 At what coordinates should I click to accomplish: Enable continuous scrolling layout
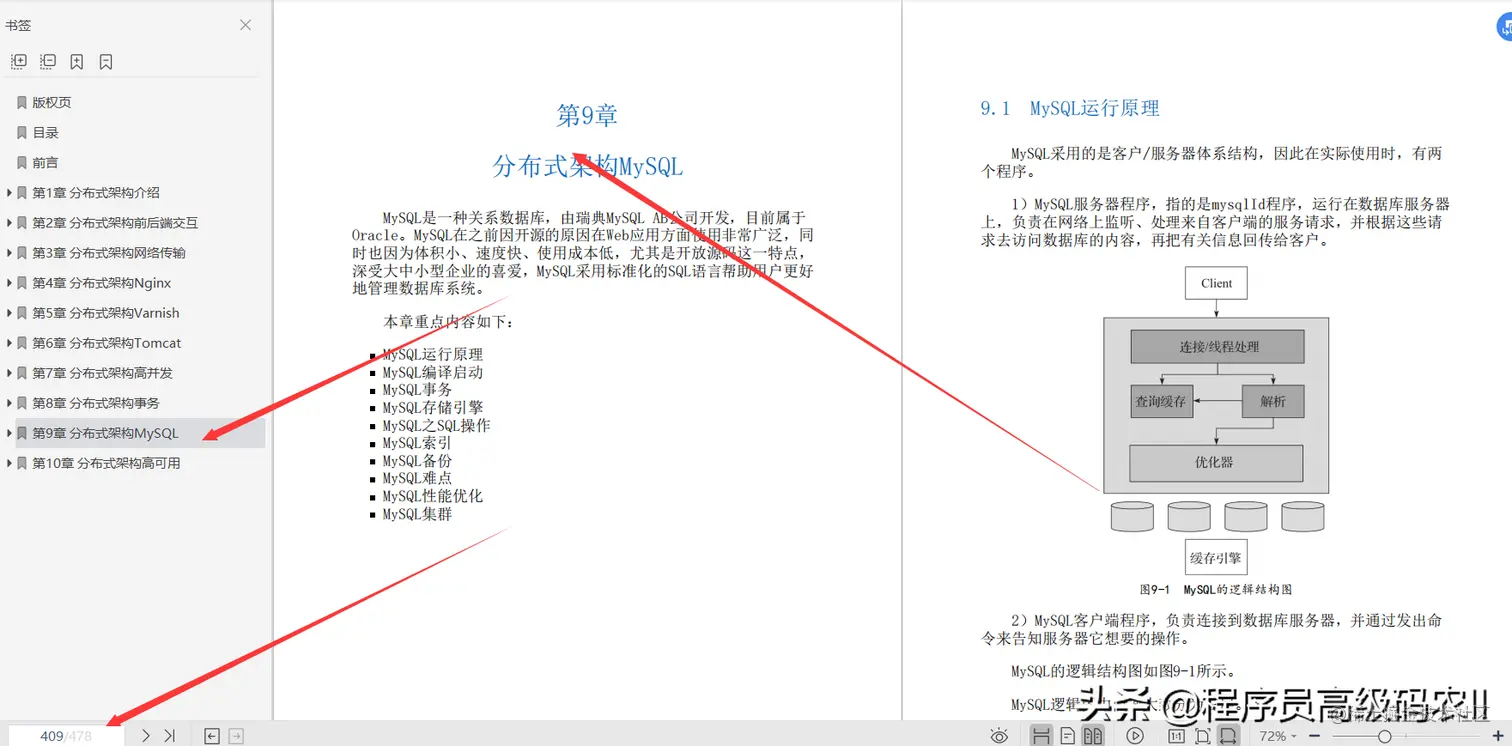1041,736
